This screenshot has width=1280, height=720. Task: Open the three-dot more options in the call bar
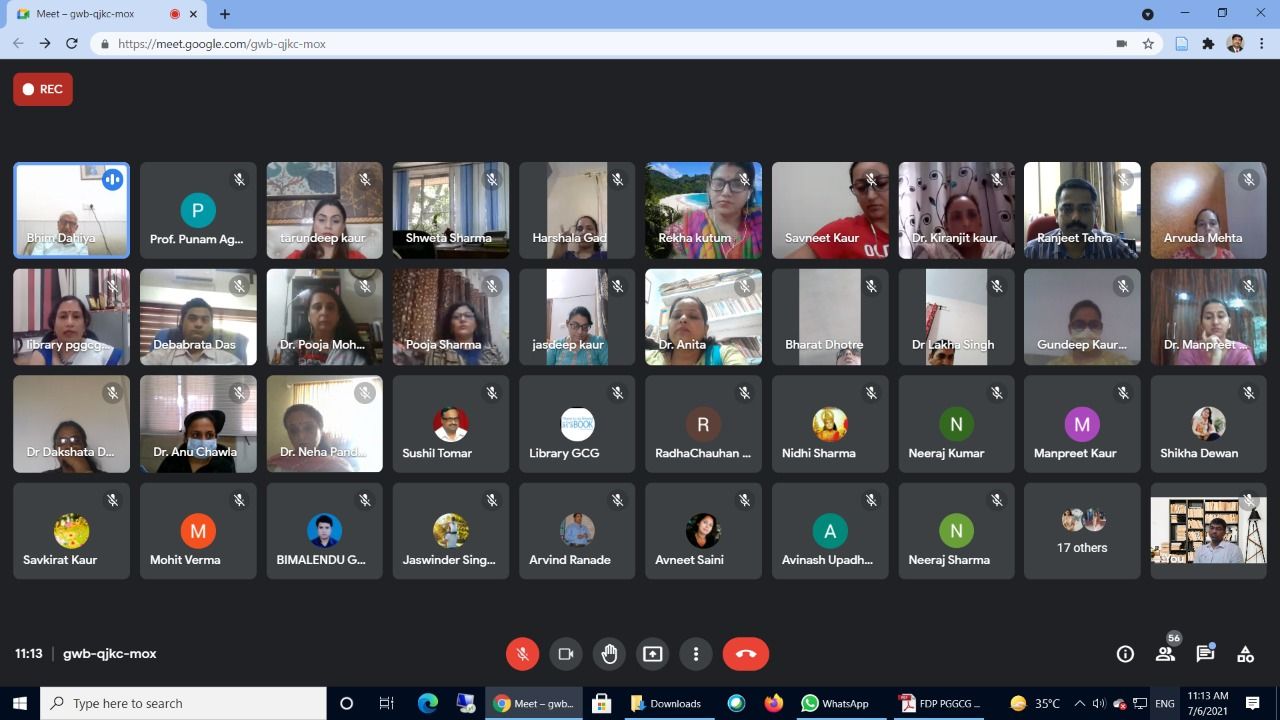coord(696,654)
